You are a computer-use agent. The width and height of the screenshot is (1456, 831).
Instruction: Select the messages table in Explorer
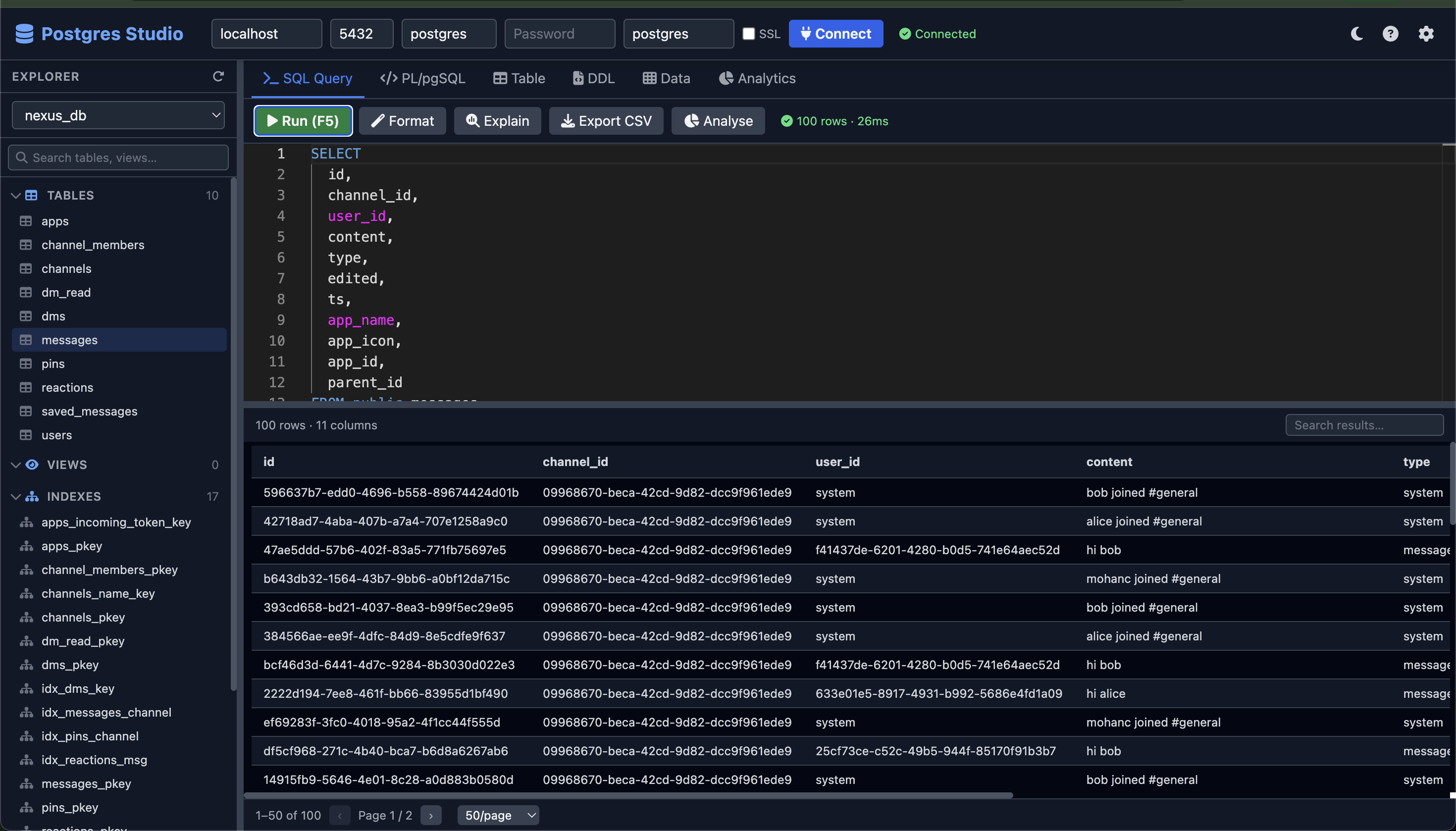119,340
